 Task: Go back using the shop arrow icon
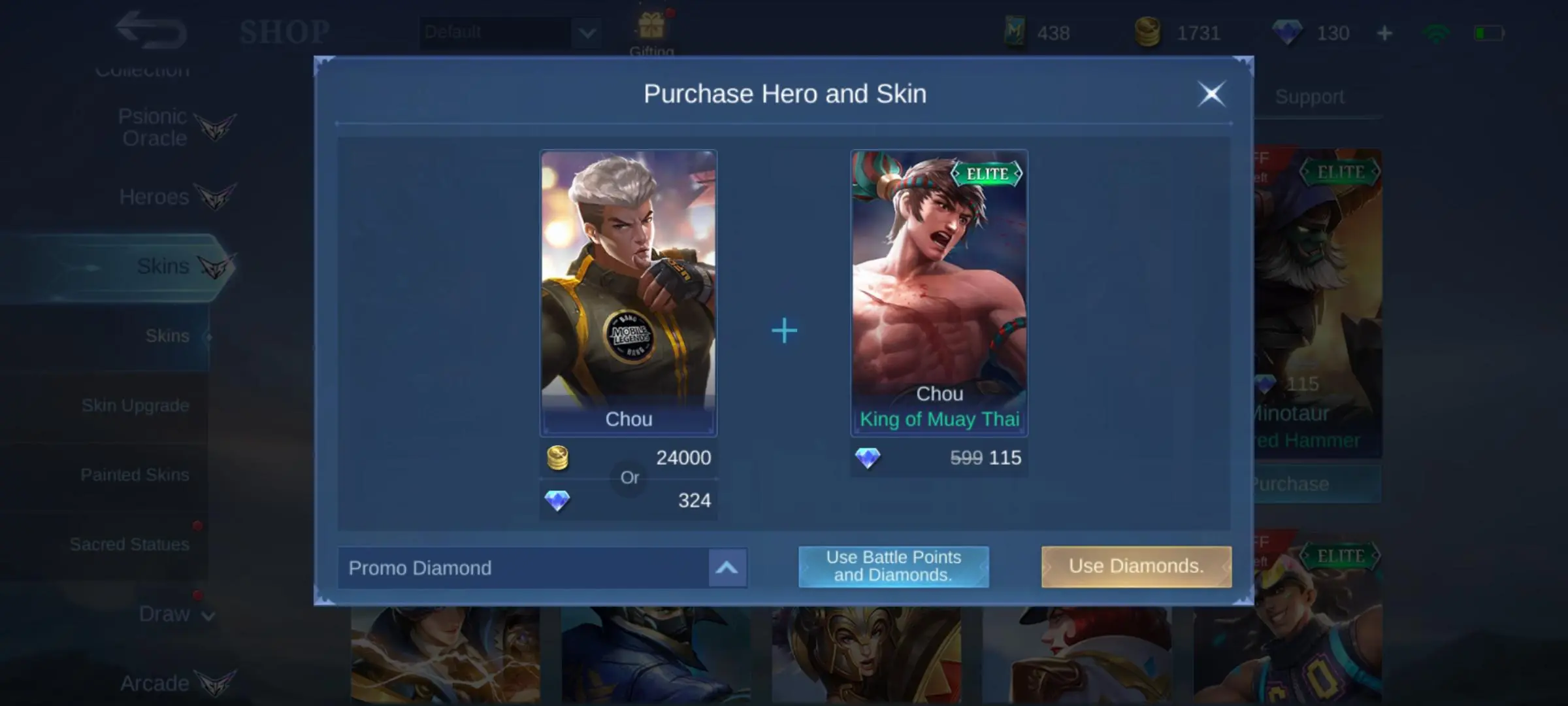(151, 30)
